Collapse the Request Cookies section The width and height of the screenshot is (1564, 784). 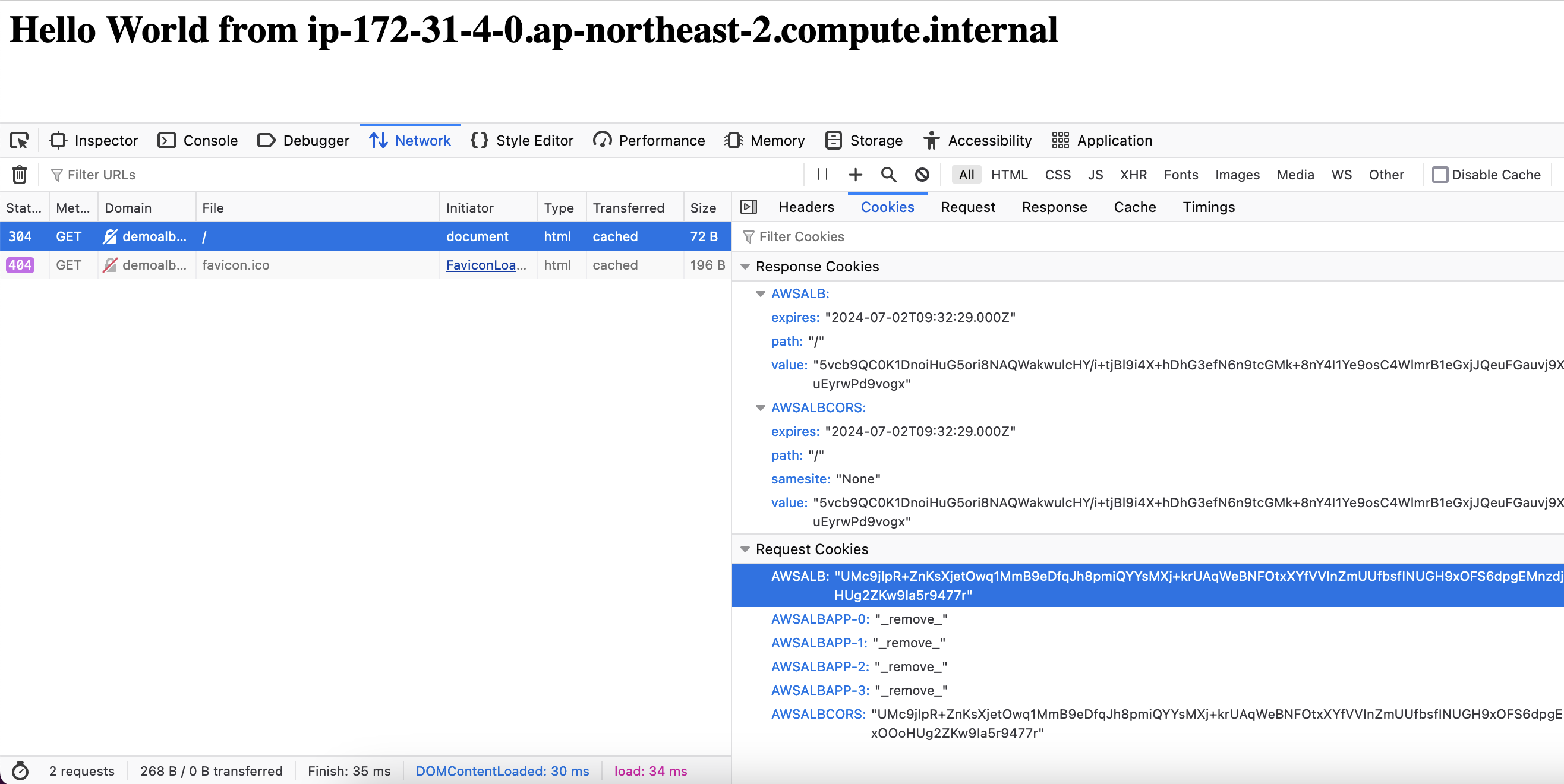pos(745,549)
